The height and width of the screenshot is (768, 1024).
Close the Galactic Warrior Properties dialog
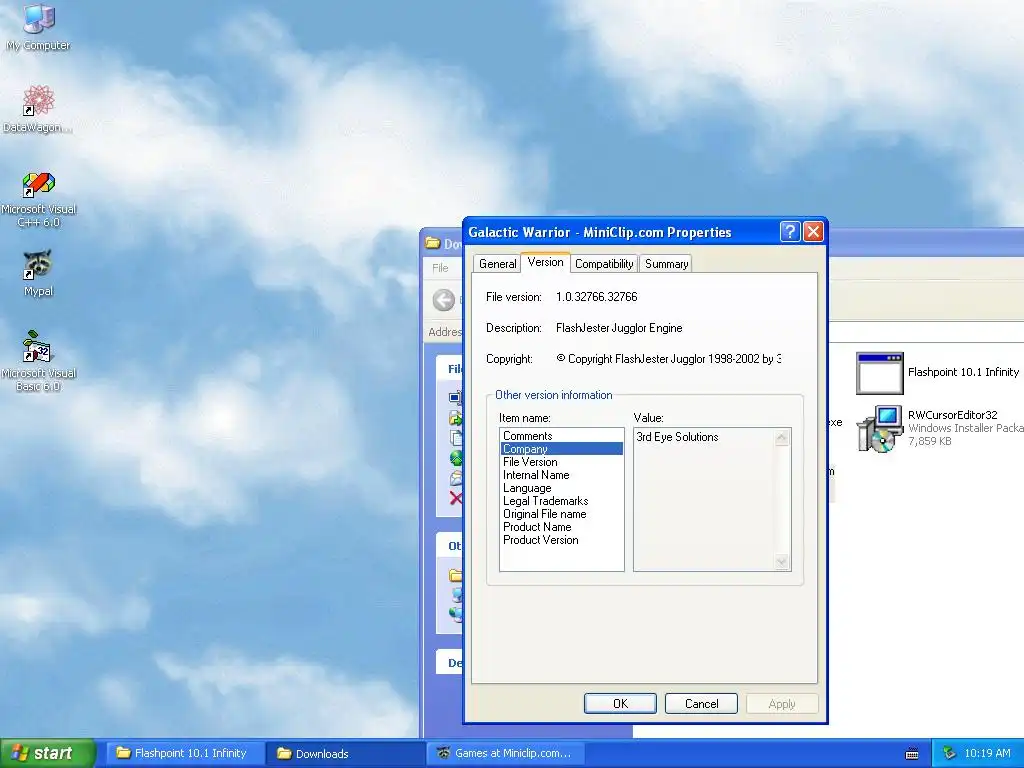coord(813,231)
